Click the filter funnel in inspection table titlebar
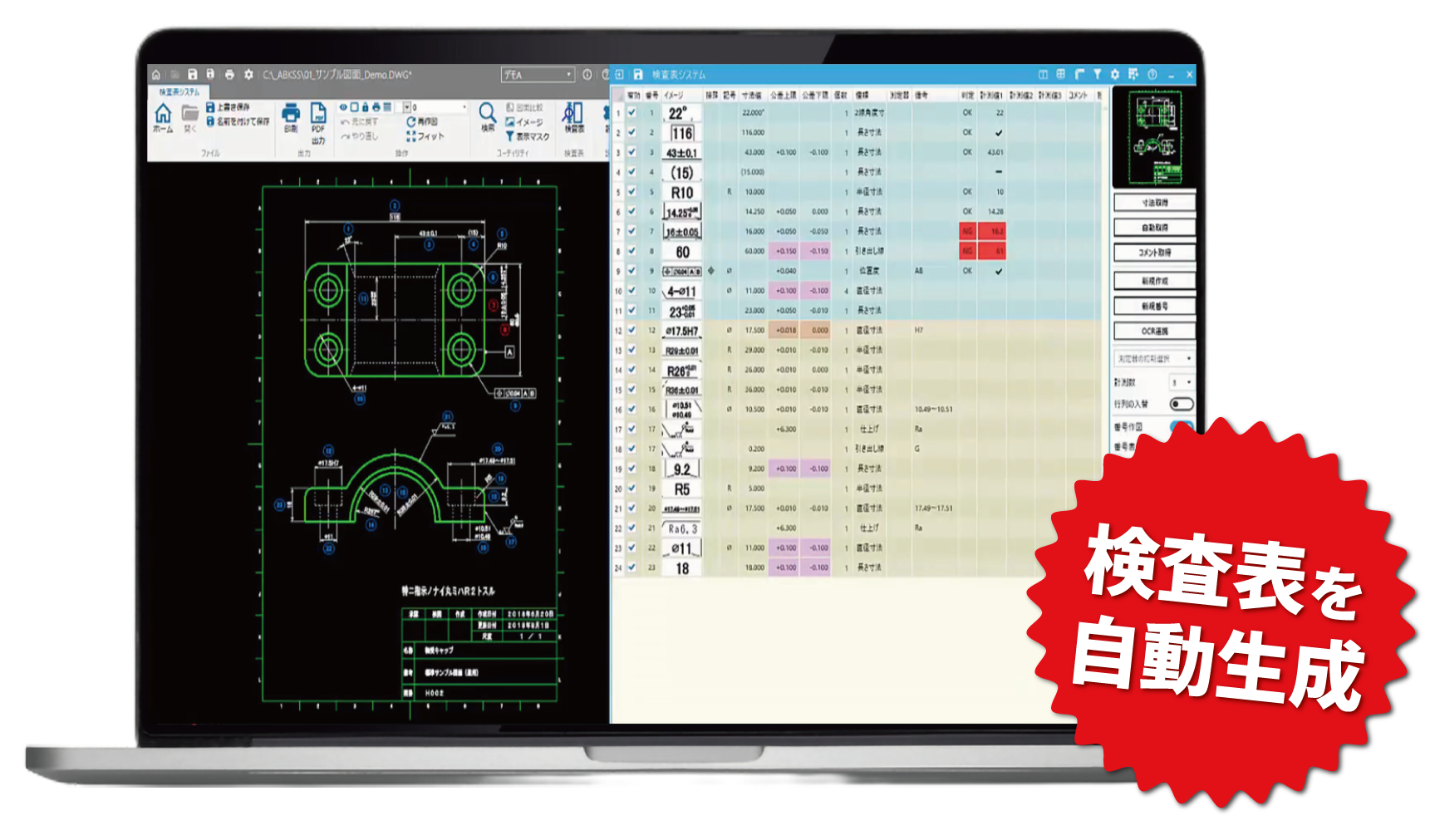The height and width of the screenshot is (840, 1430). click(1097, 75)
